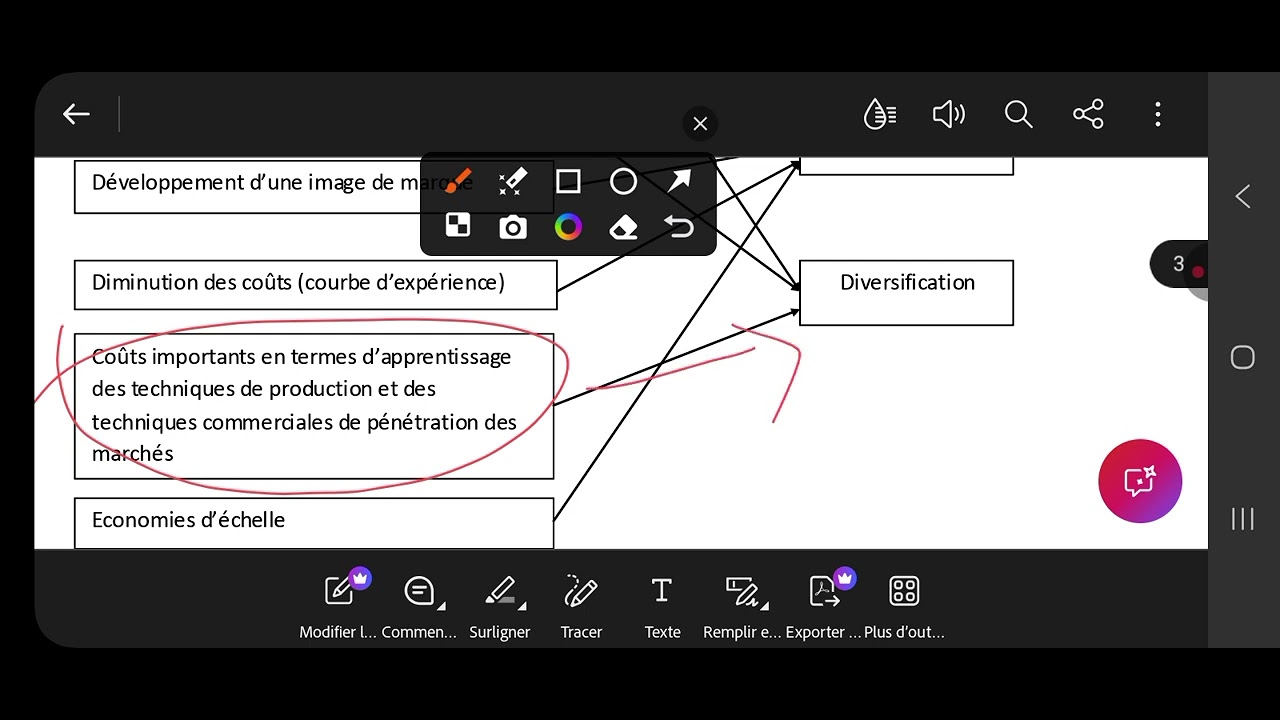Image resolution: width=1280 pixels, height=720 pixels.
Task: Take a screenshot with camera icon
Action: (513, 228)
